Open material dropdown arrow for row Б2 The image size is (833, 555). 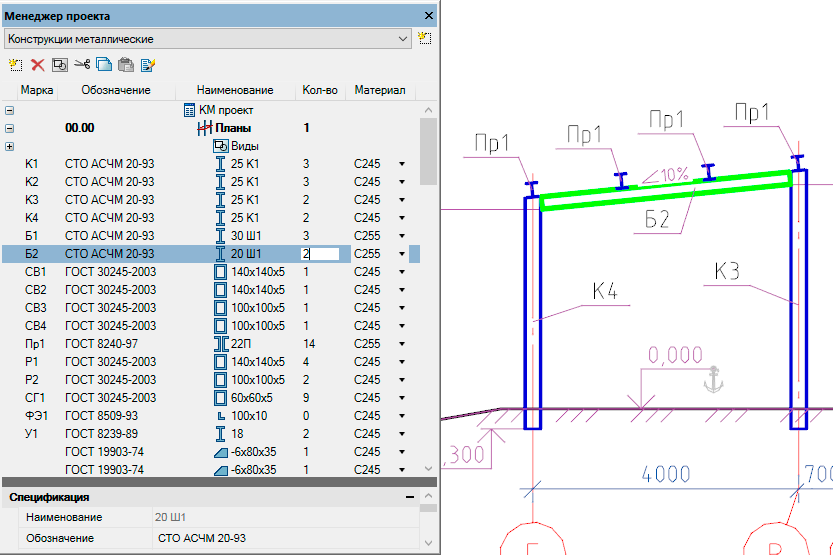click(402, 254)
